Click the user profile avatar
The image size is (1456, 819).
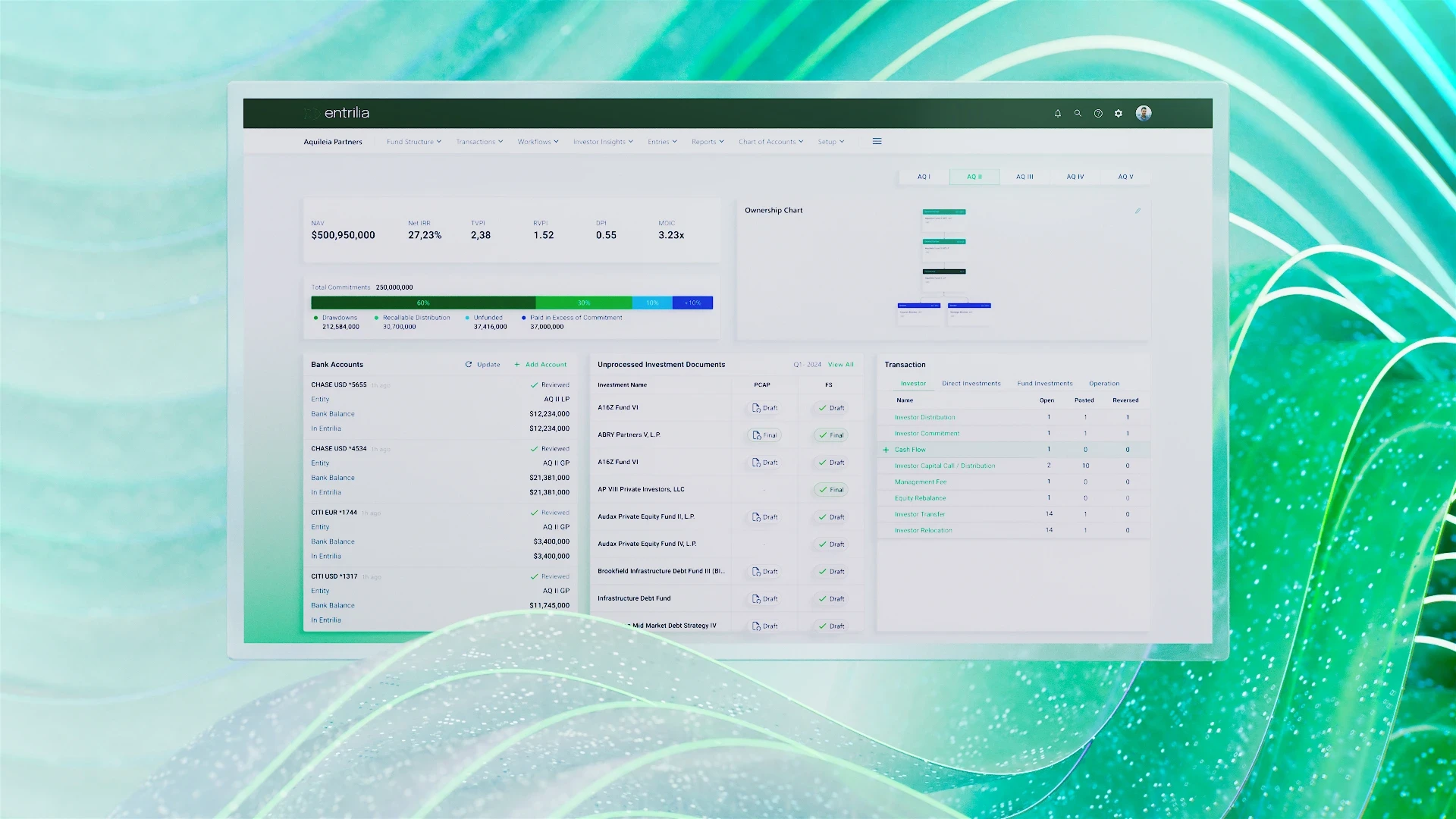pos(1144,113)
